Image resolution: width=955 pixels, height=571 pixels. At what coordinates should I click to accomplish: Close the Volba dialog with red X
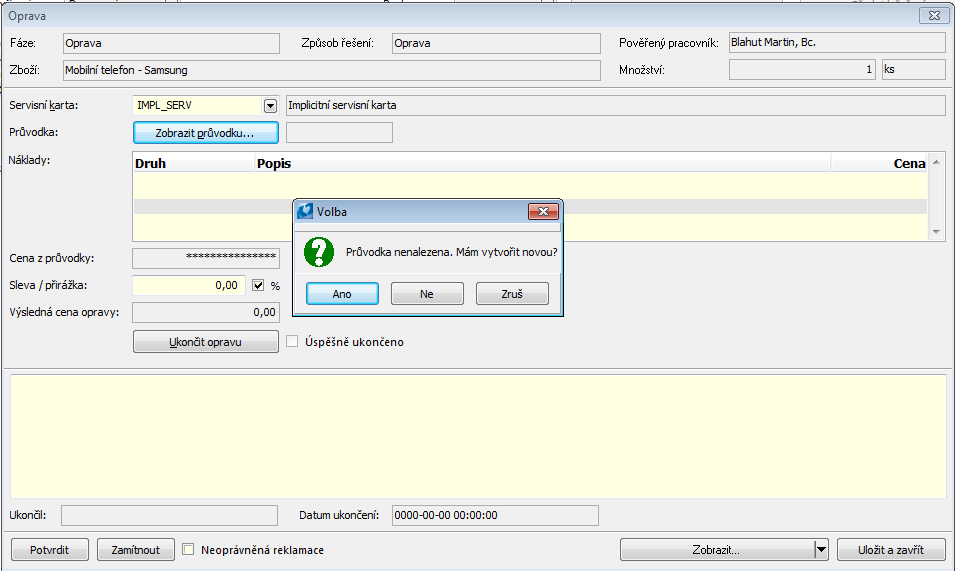(x=543, y=211)
